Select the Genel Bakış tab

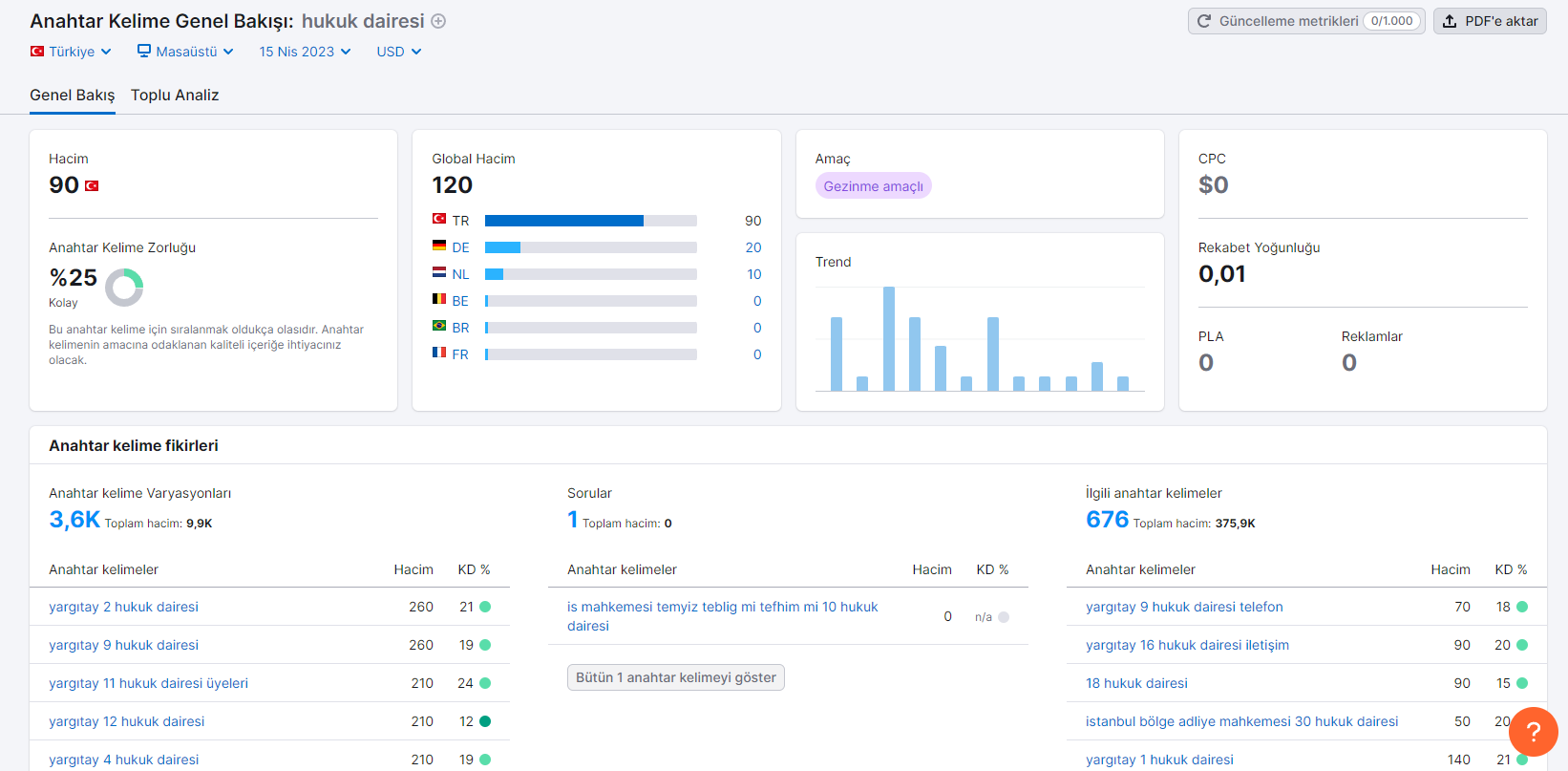coord(73,95)
